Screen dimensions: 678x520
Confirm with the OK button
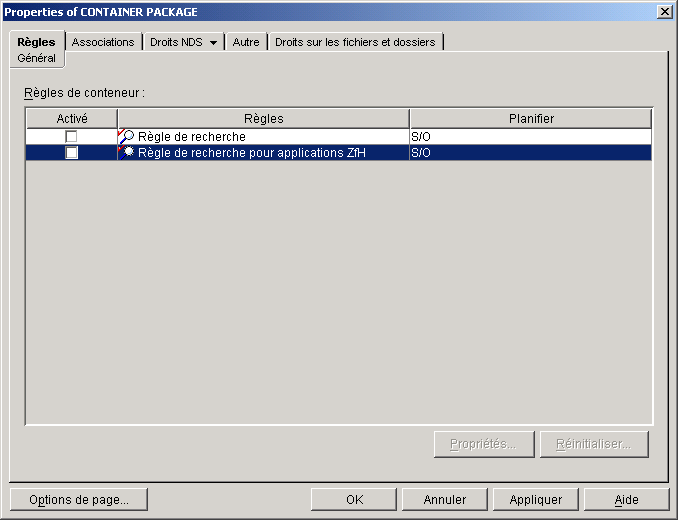pyautogui.click(x=354, y=500)
